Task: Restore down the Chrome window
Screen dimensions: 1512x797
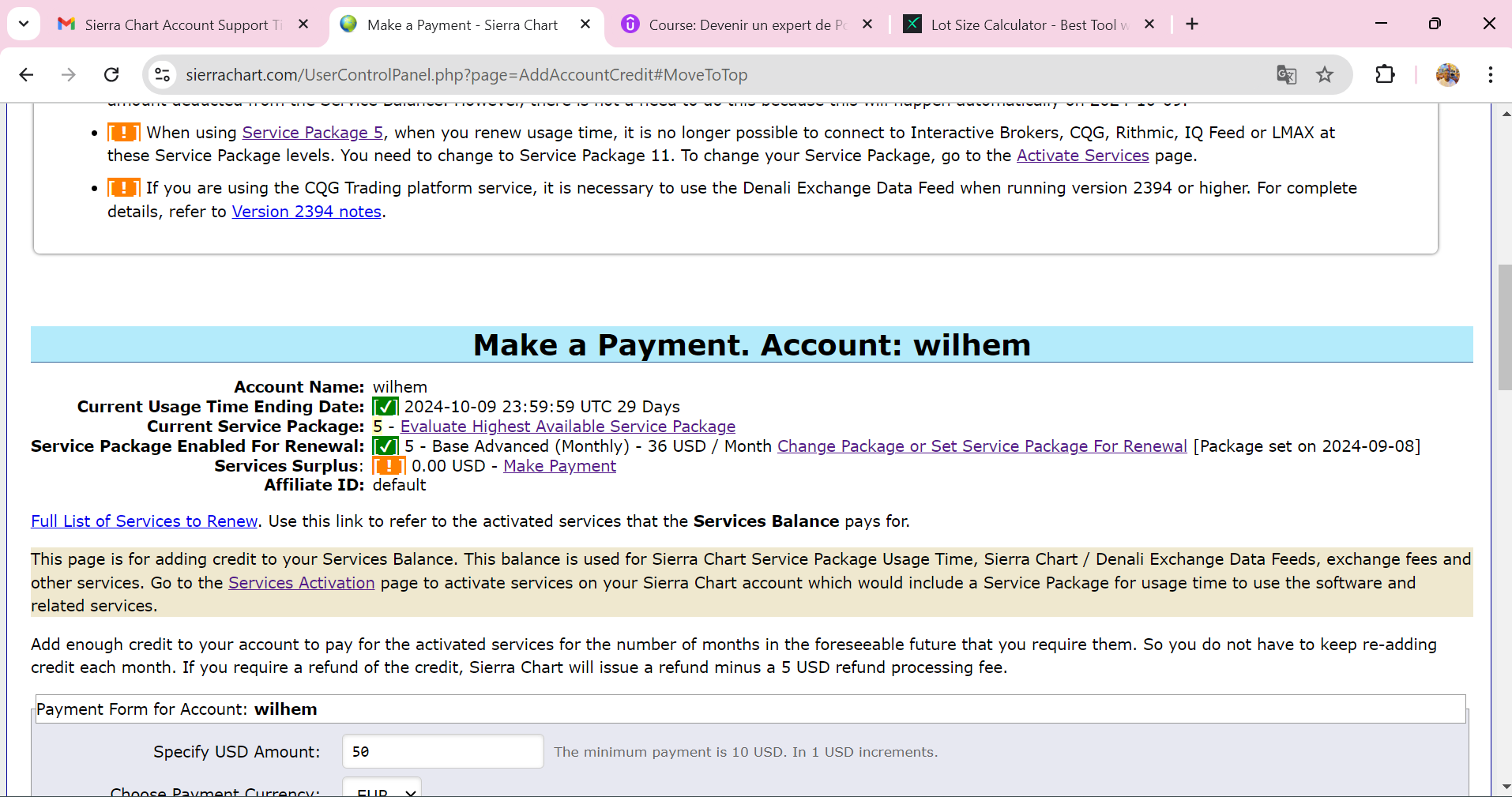Action: pyautogui.click(x=1435, y=24)
